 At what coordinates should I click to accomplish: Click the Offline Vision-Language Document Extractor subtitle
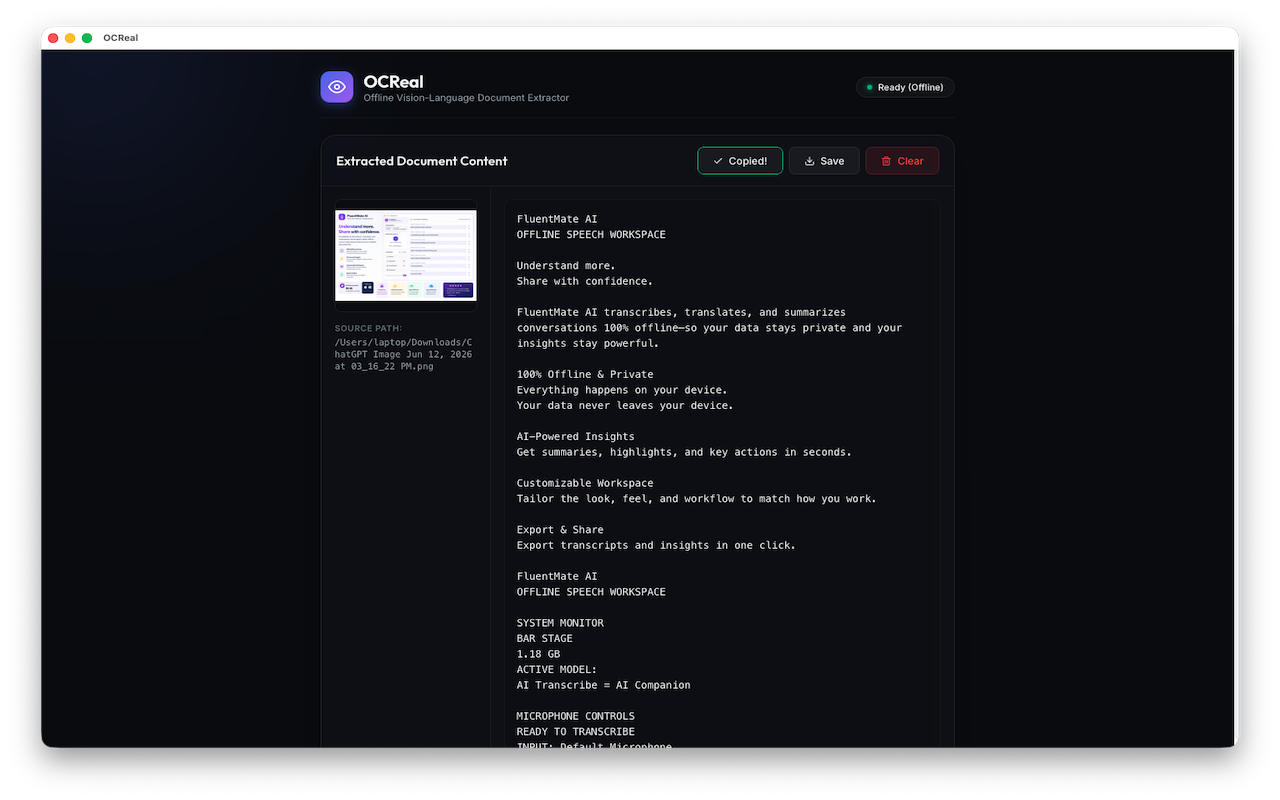[x=467, y=98]
